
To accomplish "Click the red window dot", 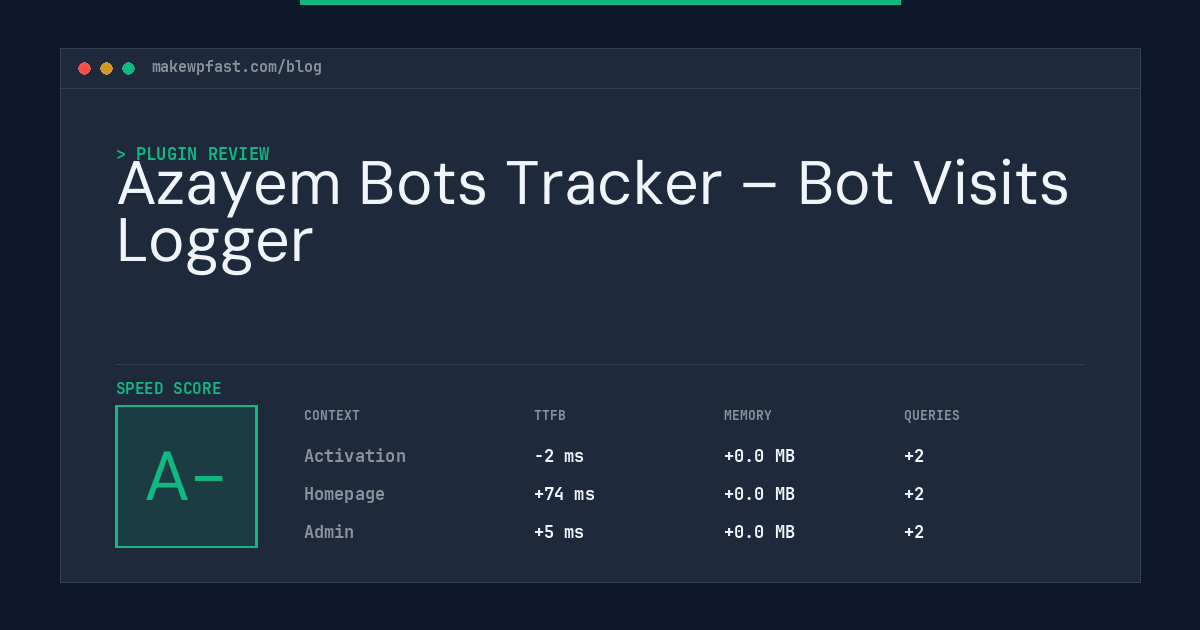I will point(84,68).
